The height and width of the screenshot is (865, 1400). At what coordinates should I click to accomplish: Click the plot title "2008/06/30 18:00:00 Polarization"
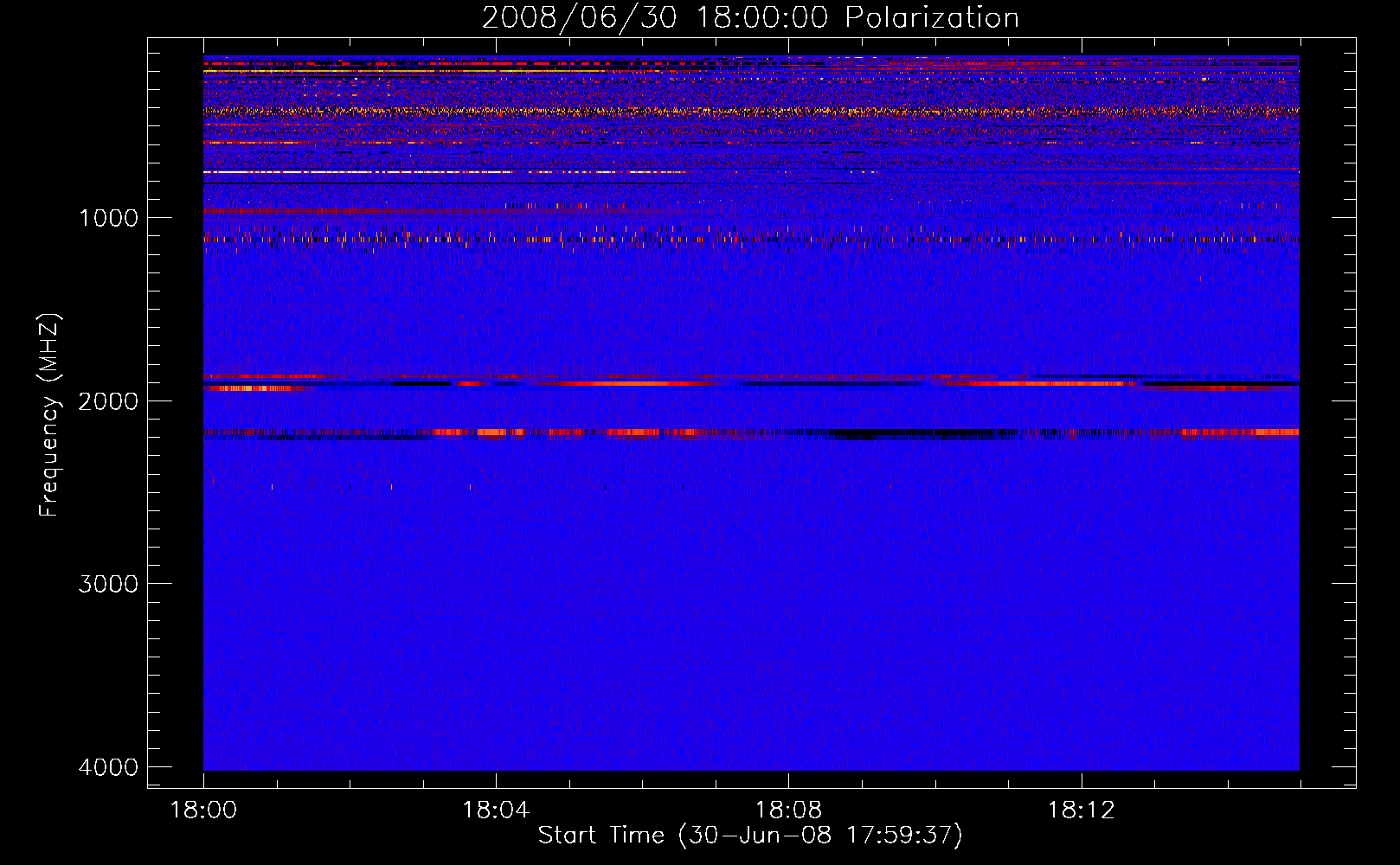point(750,18)
